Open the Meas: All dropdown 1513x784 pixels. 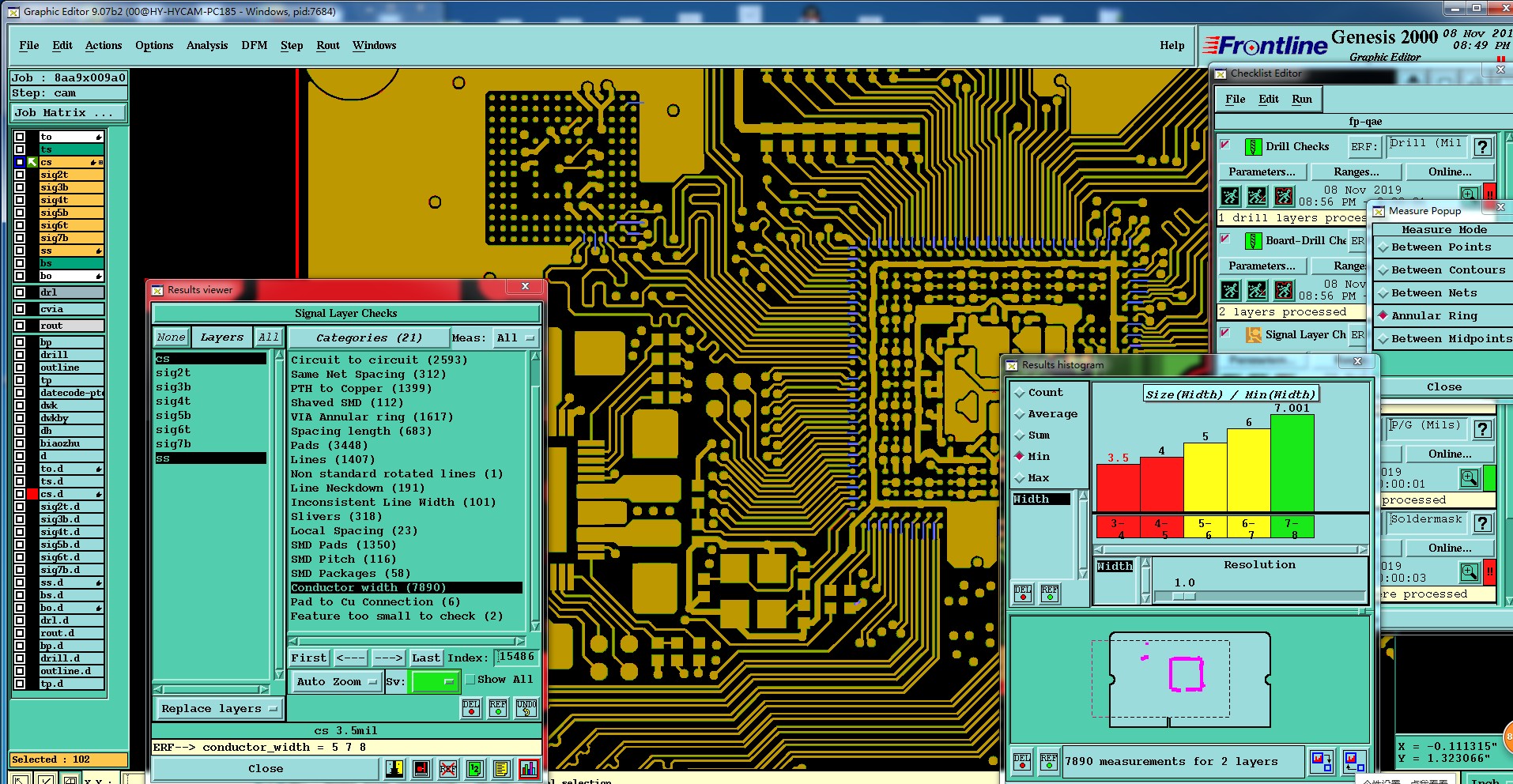point(515,338)
